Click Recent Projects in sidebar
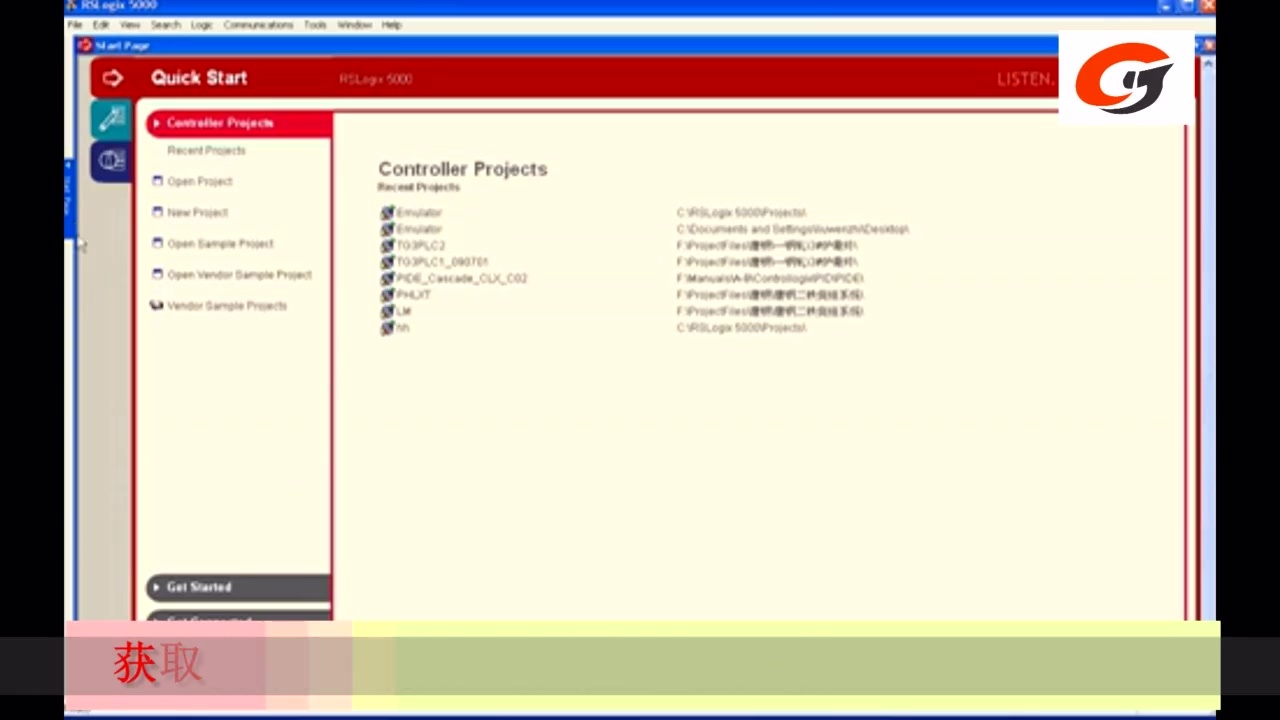Screen dimensions: 1280x720 click(206, 150)
